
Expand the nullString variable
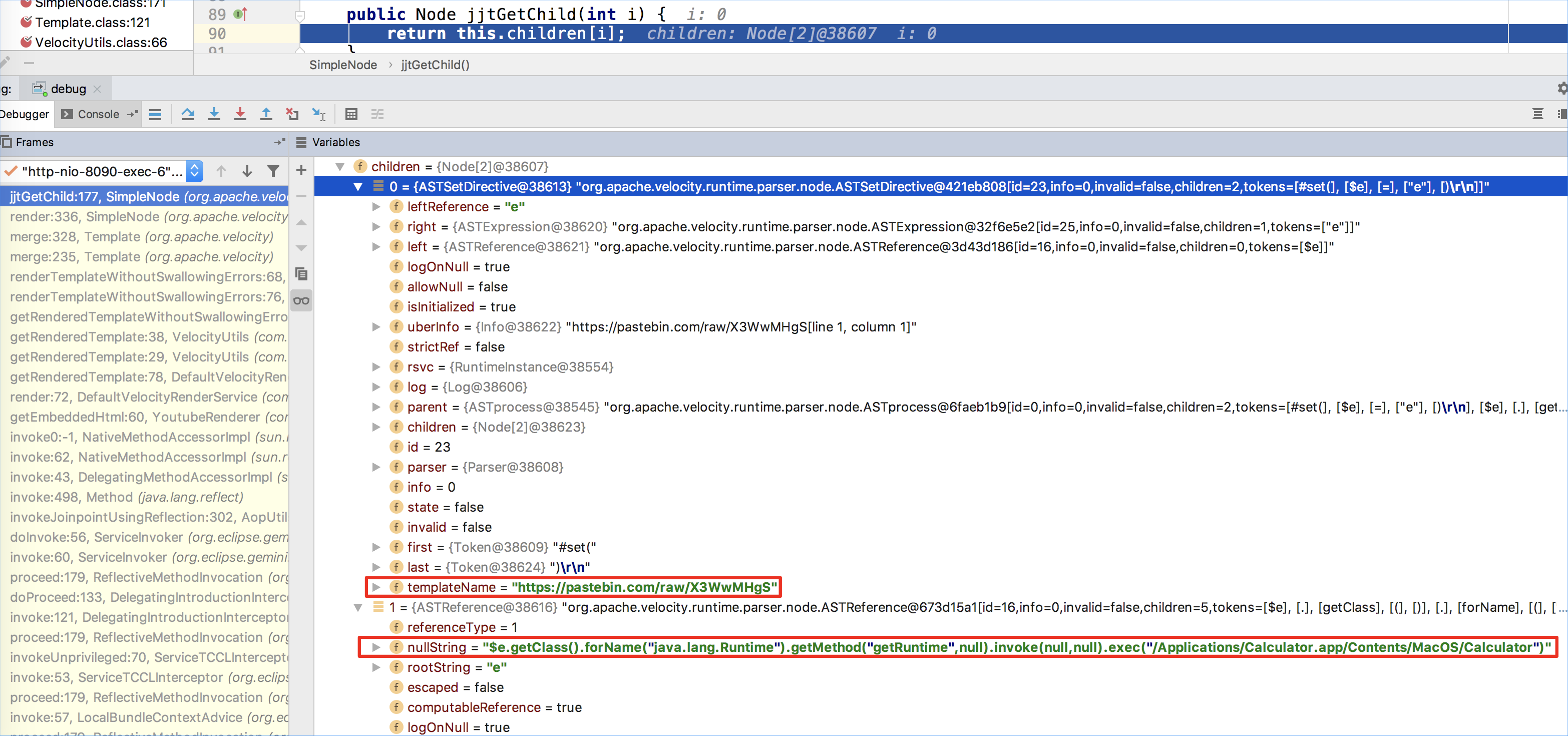pos(376,647)
